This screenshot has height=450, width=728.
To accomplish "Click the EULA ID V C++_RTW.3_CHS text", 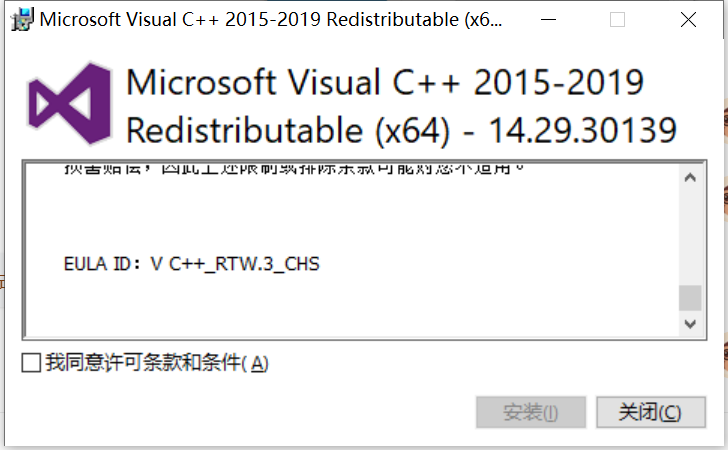I will [192, 264].
